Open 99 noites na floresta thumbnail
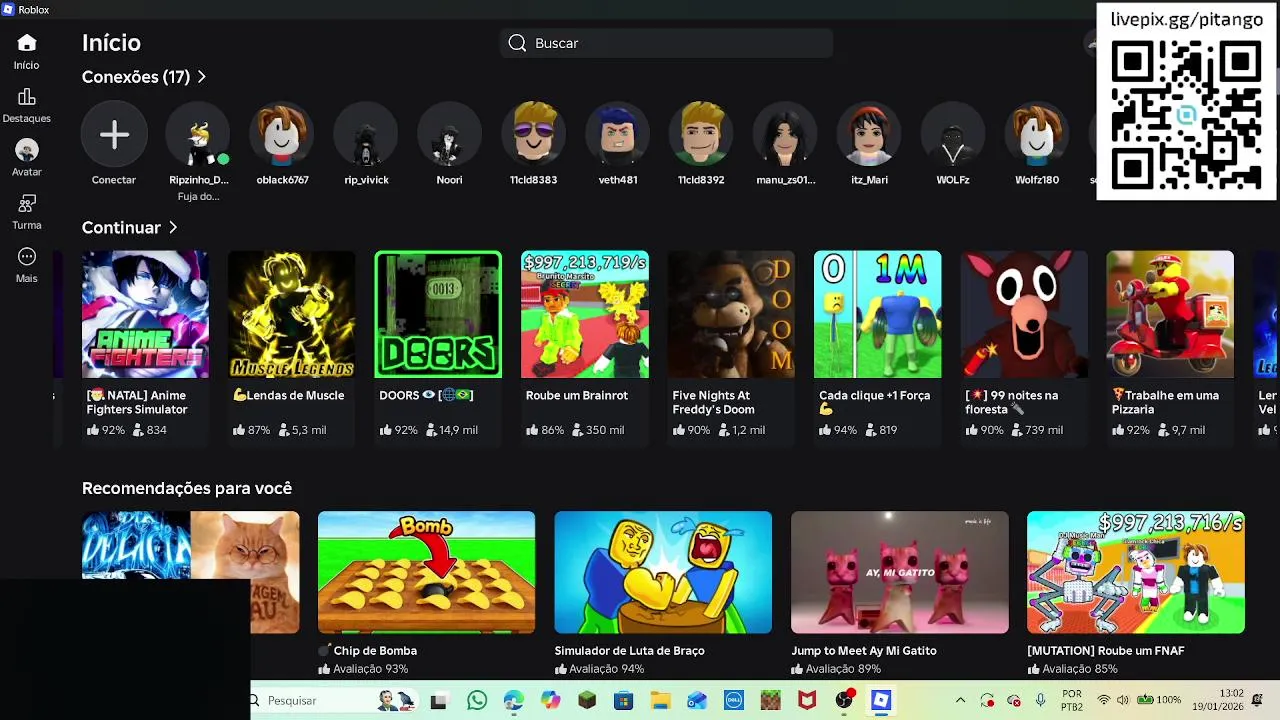The image size is (1280, 720). point(1024,314)
